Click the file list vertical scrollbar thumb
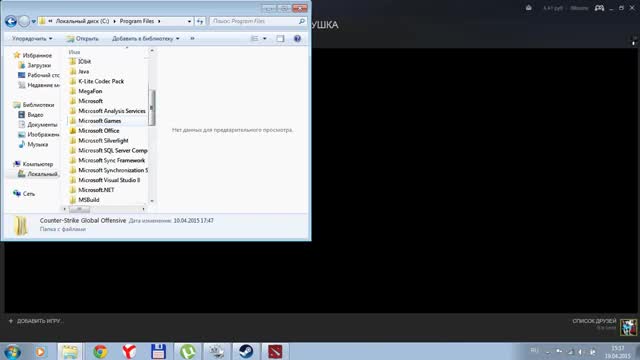 152,107
